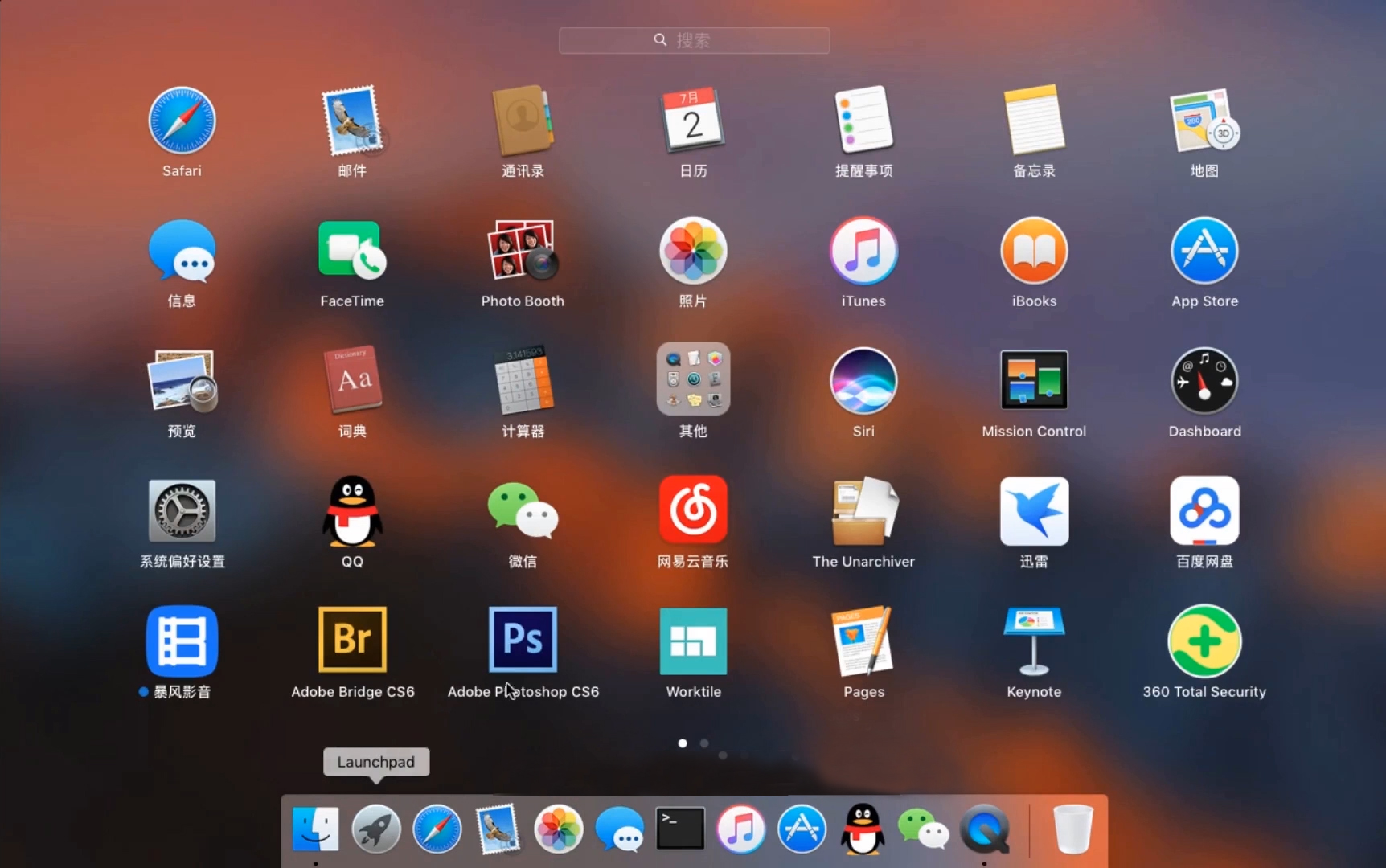Launch Adobe Photoshop CS6

523,640
